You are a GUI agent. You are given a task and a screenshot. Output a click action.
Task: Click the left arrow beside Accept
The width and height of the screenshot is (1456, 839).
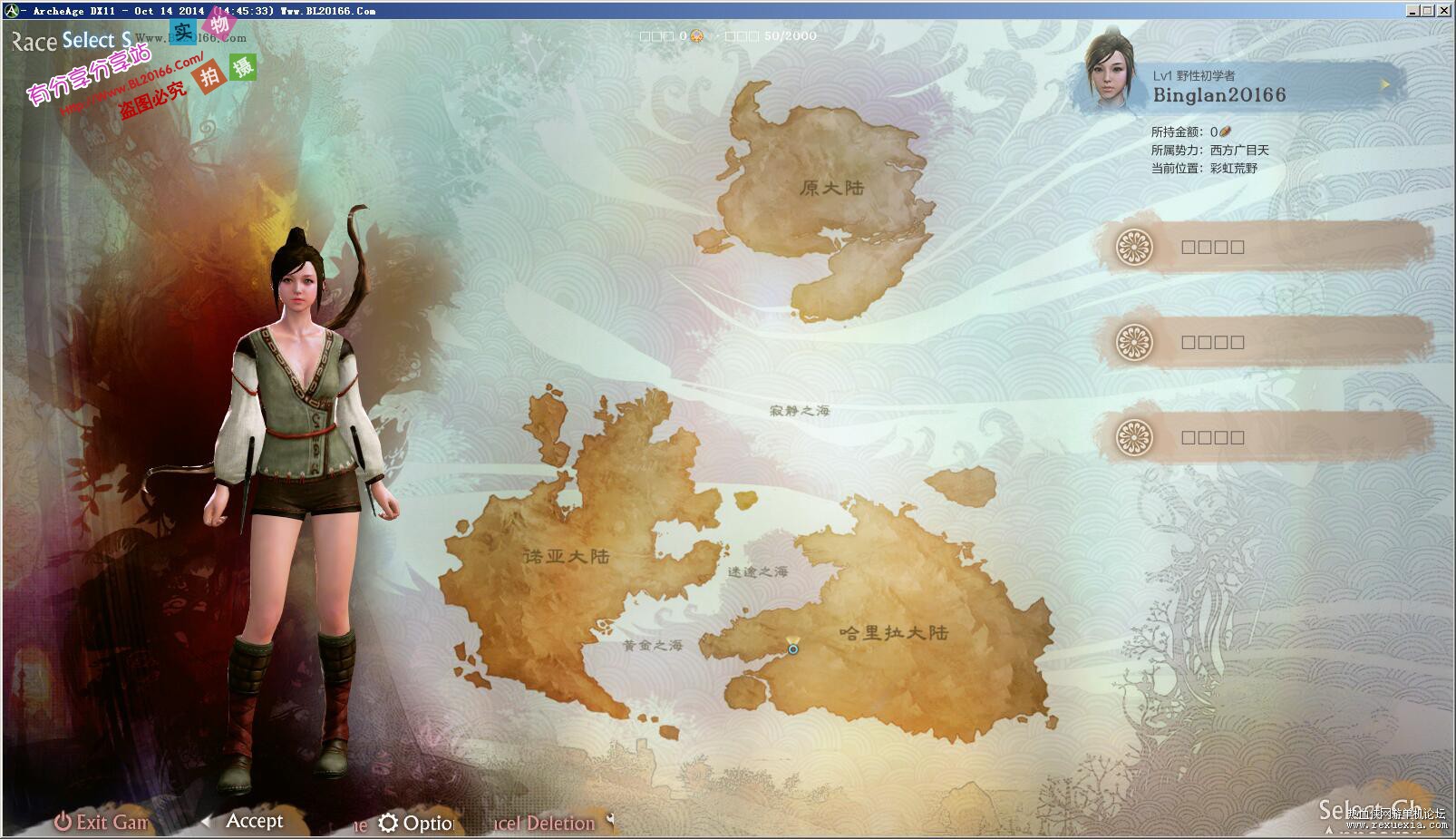click(206, 821)
